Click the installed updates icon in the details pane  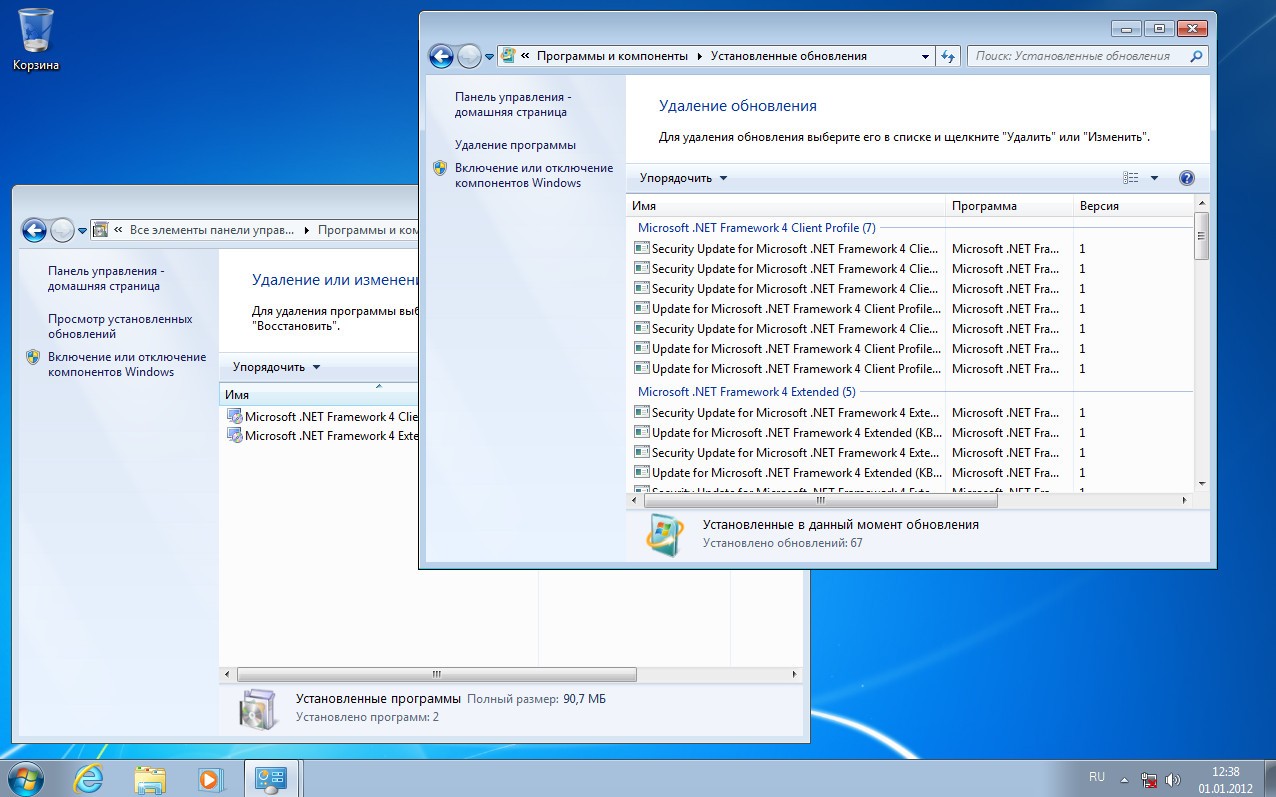tap(666, 535)
